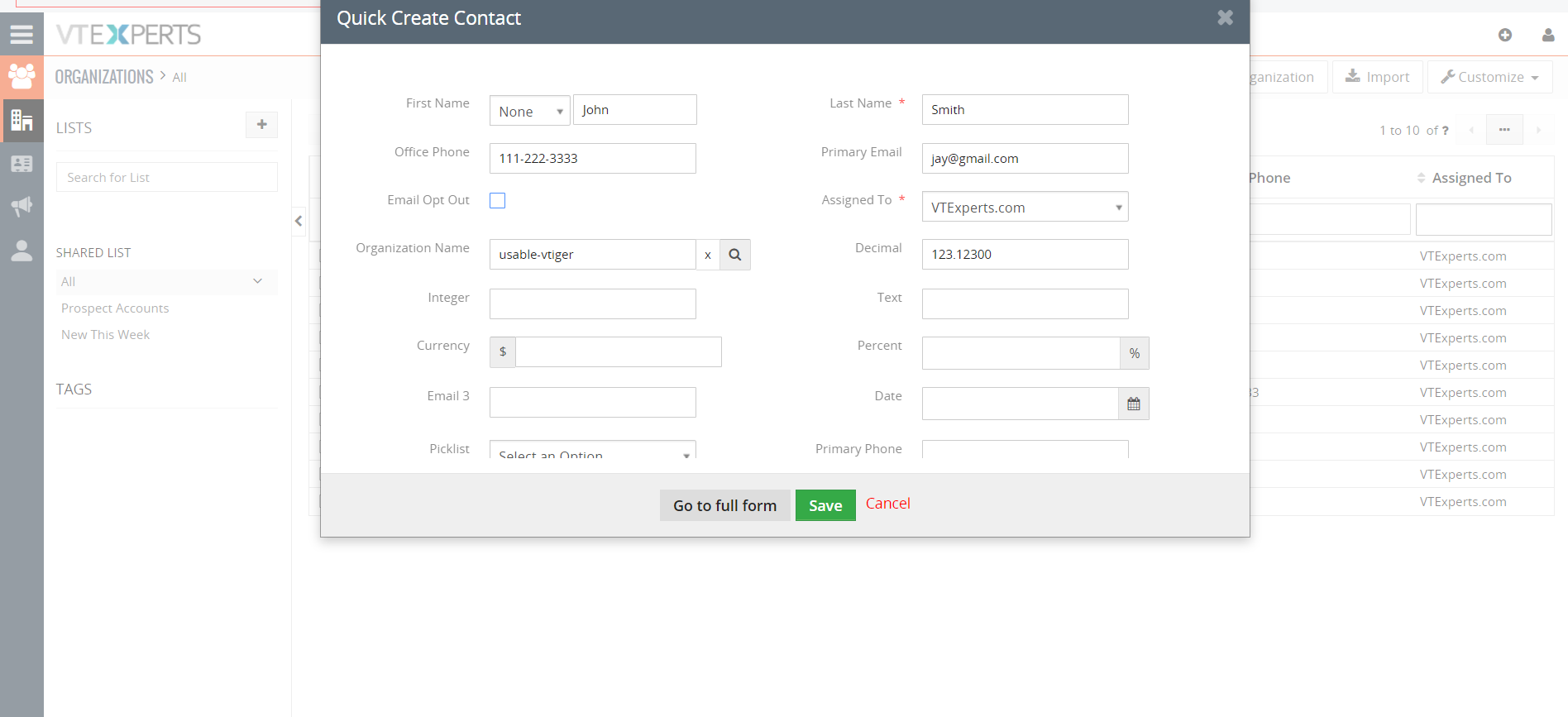This screenshot has height=717, width=1568.
Task: Collapse the left sidebar panel arrow
Action: click(299, 221)
